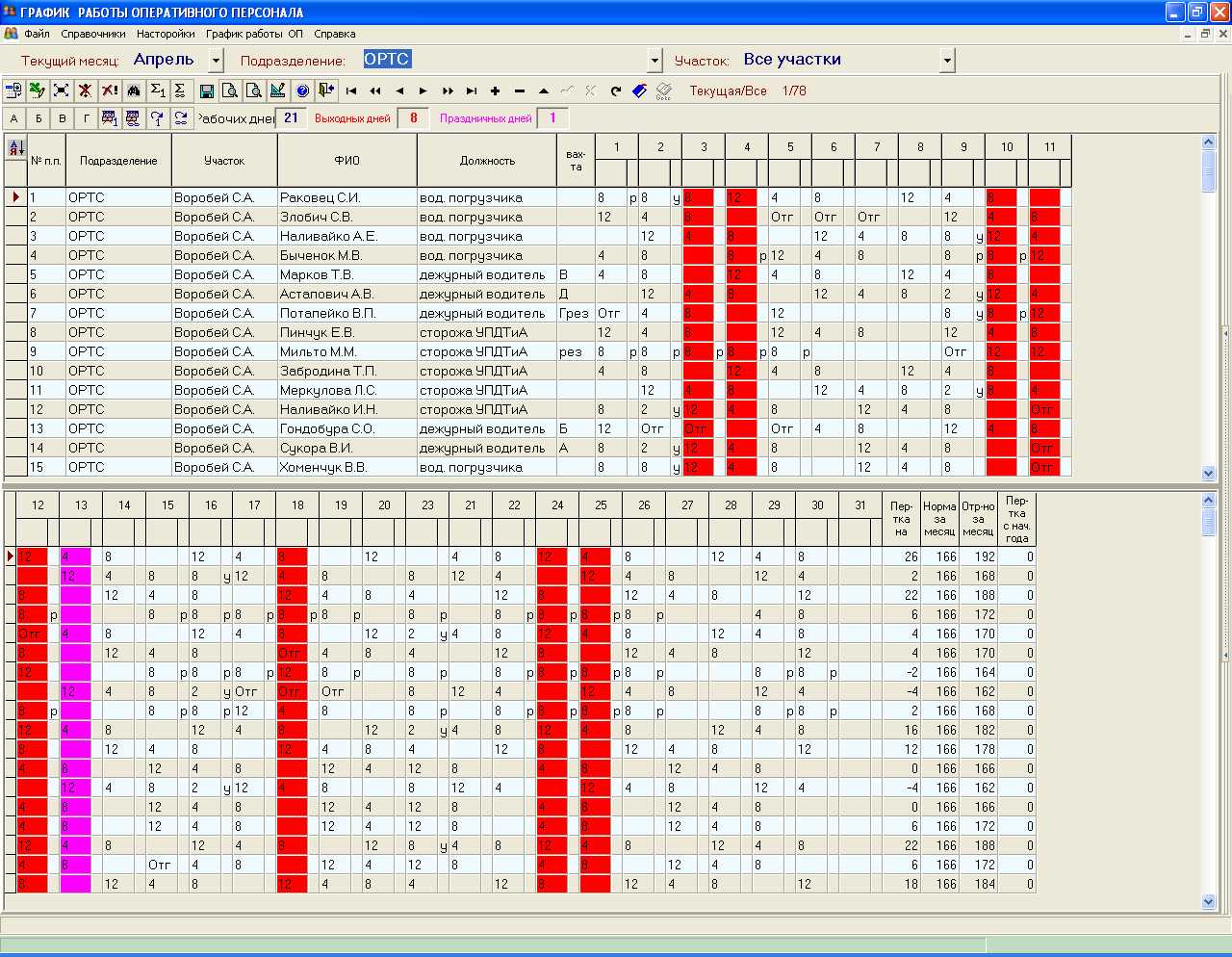Click the red X with exclamation mark icon

(x=110, y=91)
